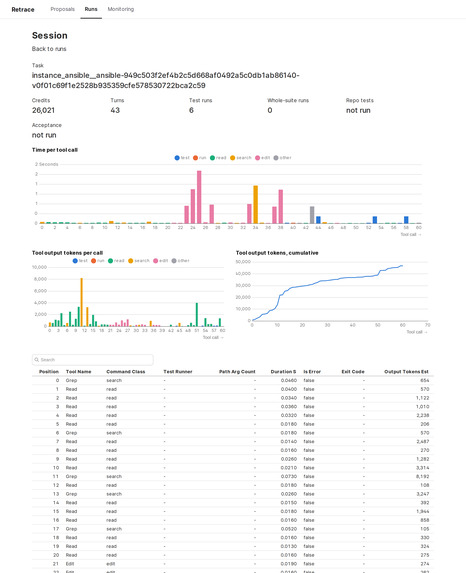The image size is (466, 573).
Task: Click the Credits value 26,021
Action: [43, 110]
